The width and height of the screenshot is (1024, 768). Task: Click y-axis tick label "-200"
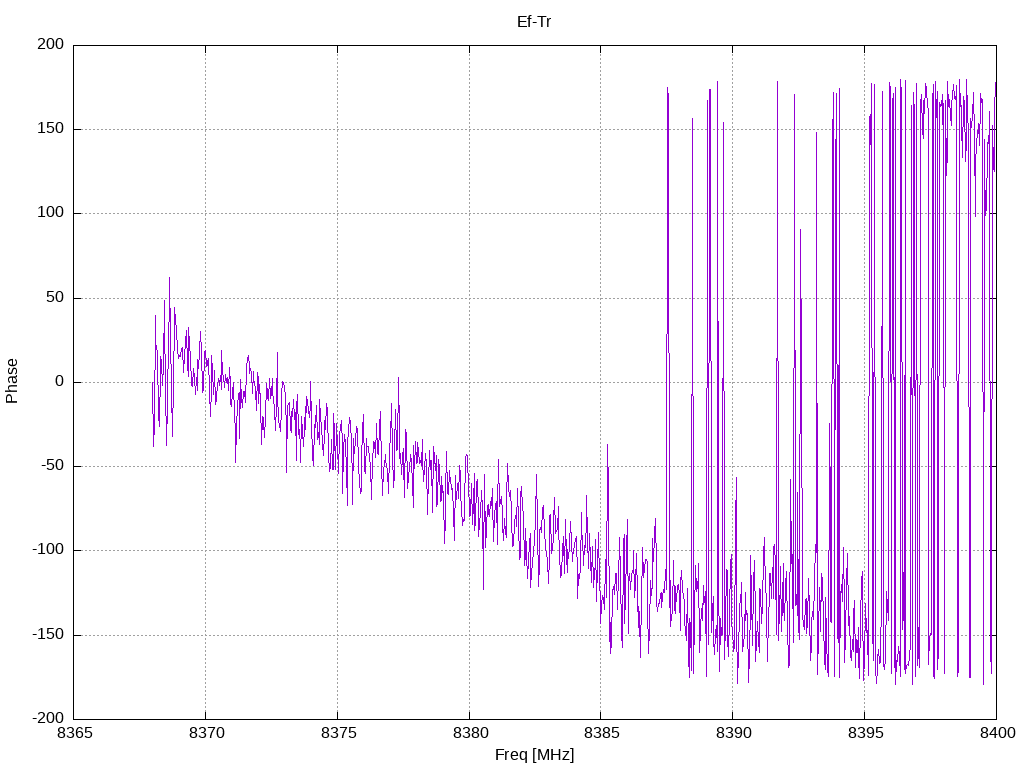pyautogui.click(x=48, y=719)
